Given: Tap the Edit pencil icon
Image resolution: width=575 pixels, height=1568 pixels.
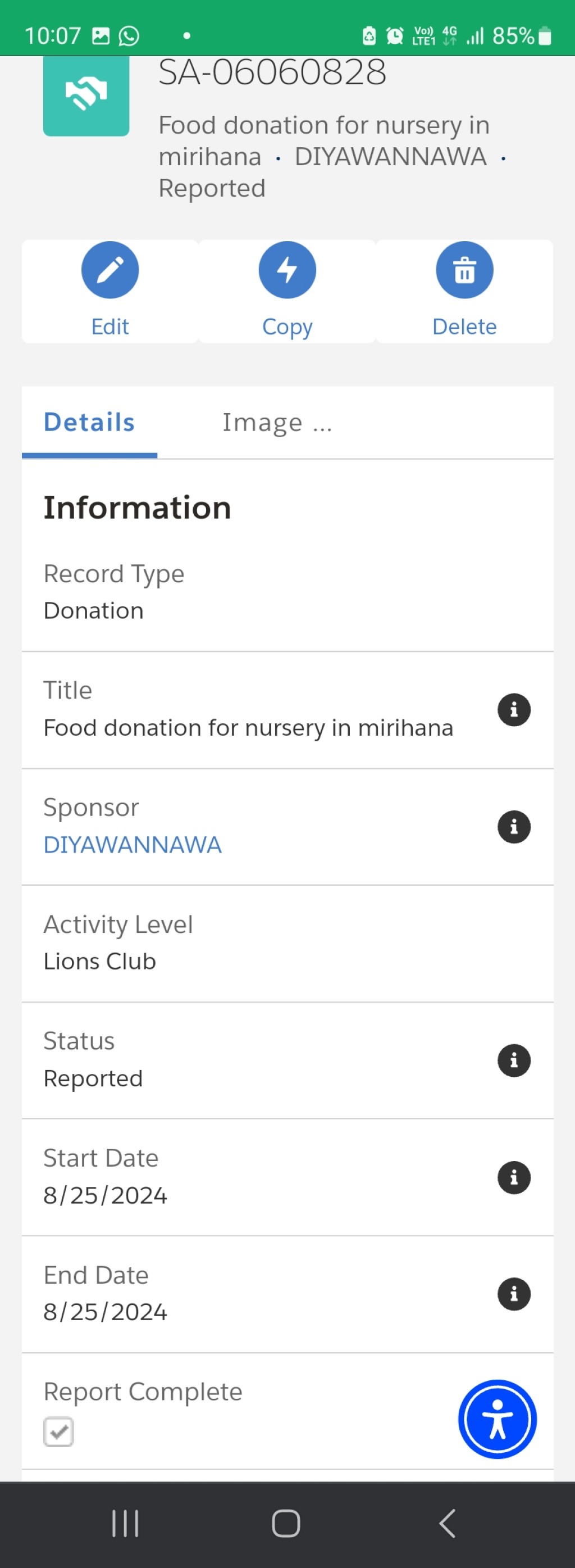Looking at the screenshot, I should [x=110, y=270].
